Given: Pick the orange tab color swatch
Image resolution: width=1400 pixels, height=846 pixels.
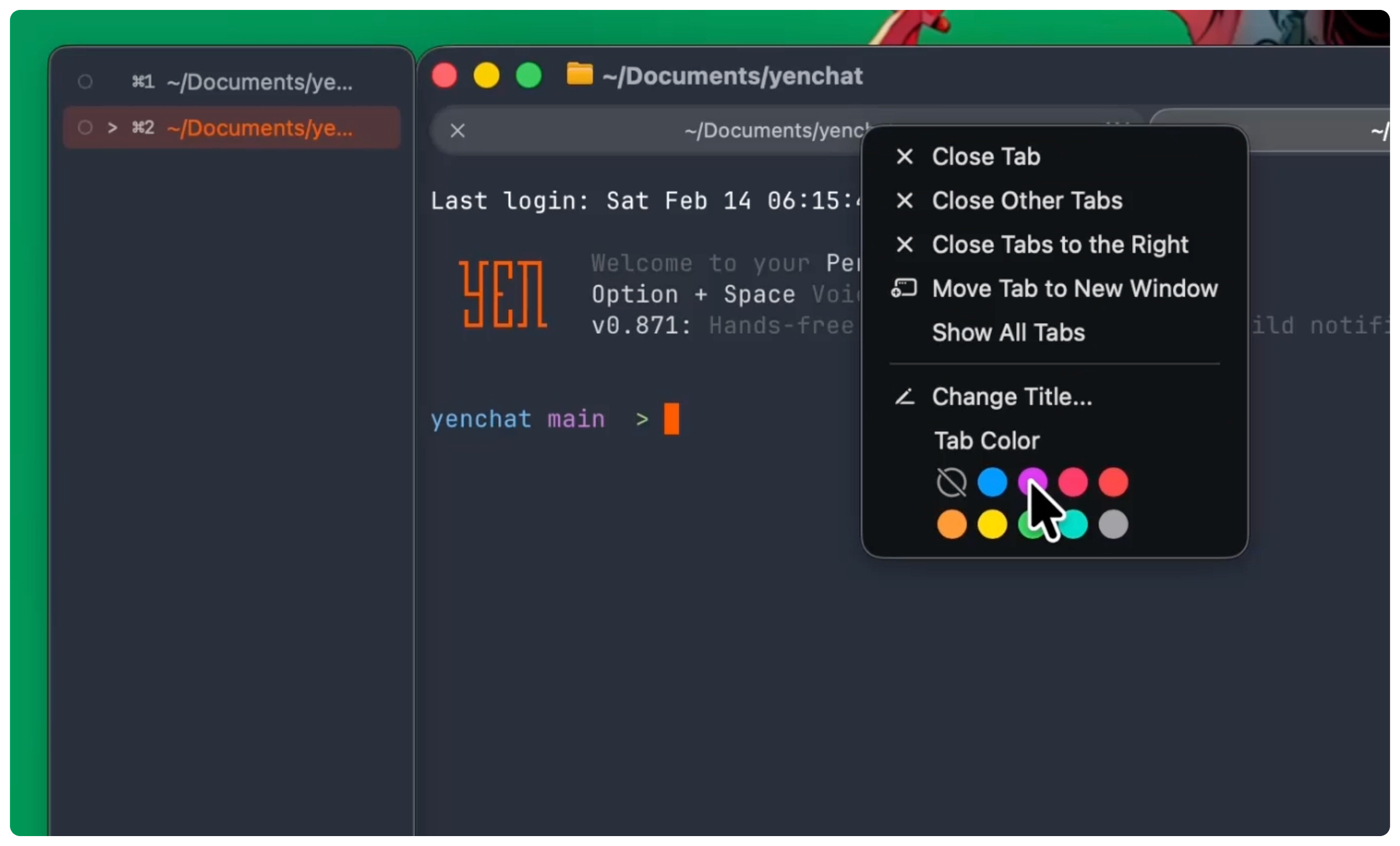Looking at the screenshot, I should point(951,524).
